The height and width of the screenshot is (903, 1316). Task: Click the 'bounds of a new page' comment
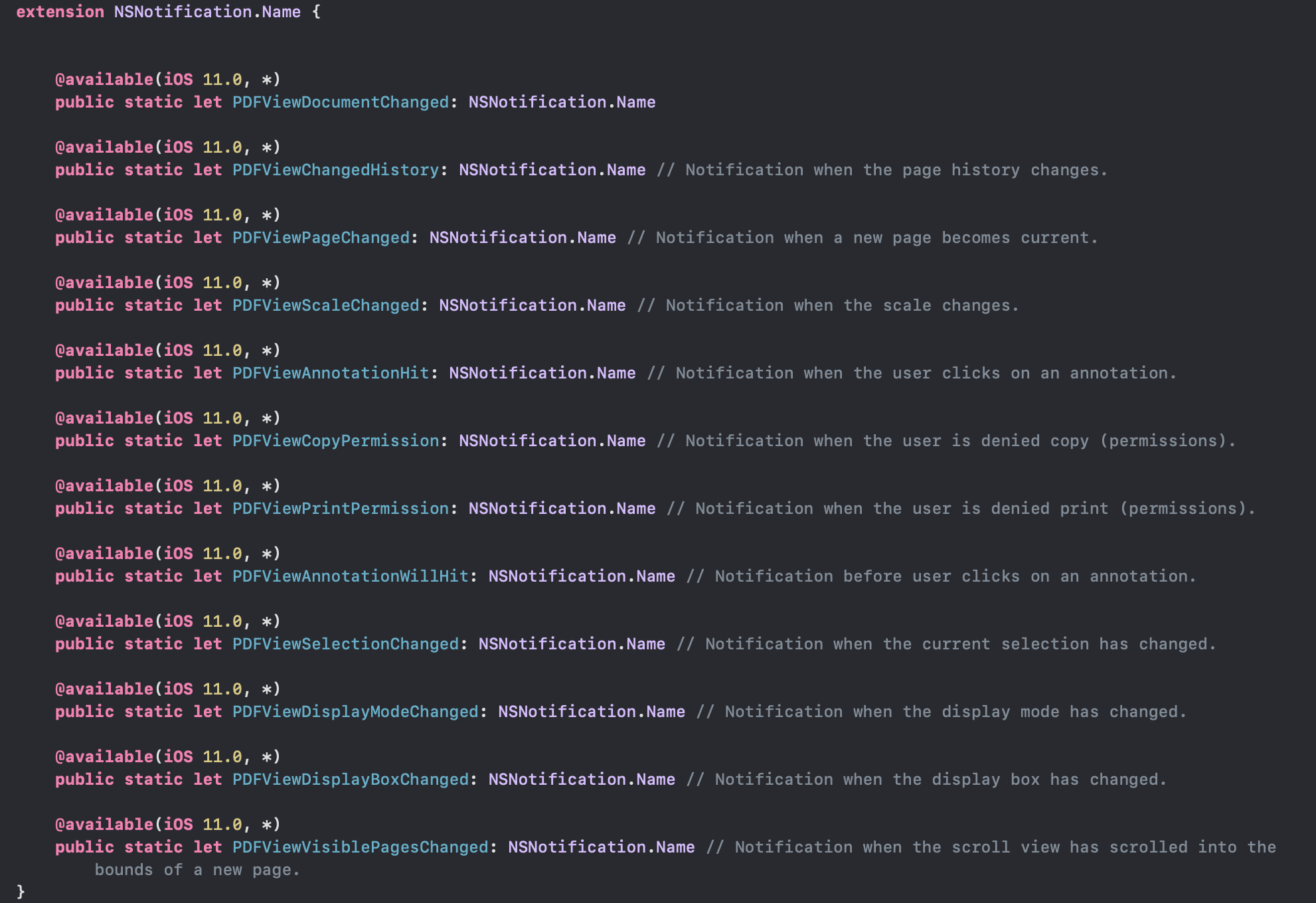[197, 870]
